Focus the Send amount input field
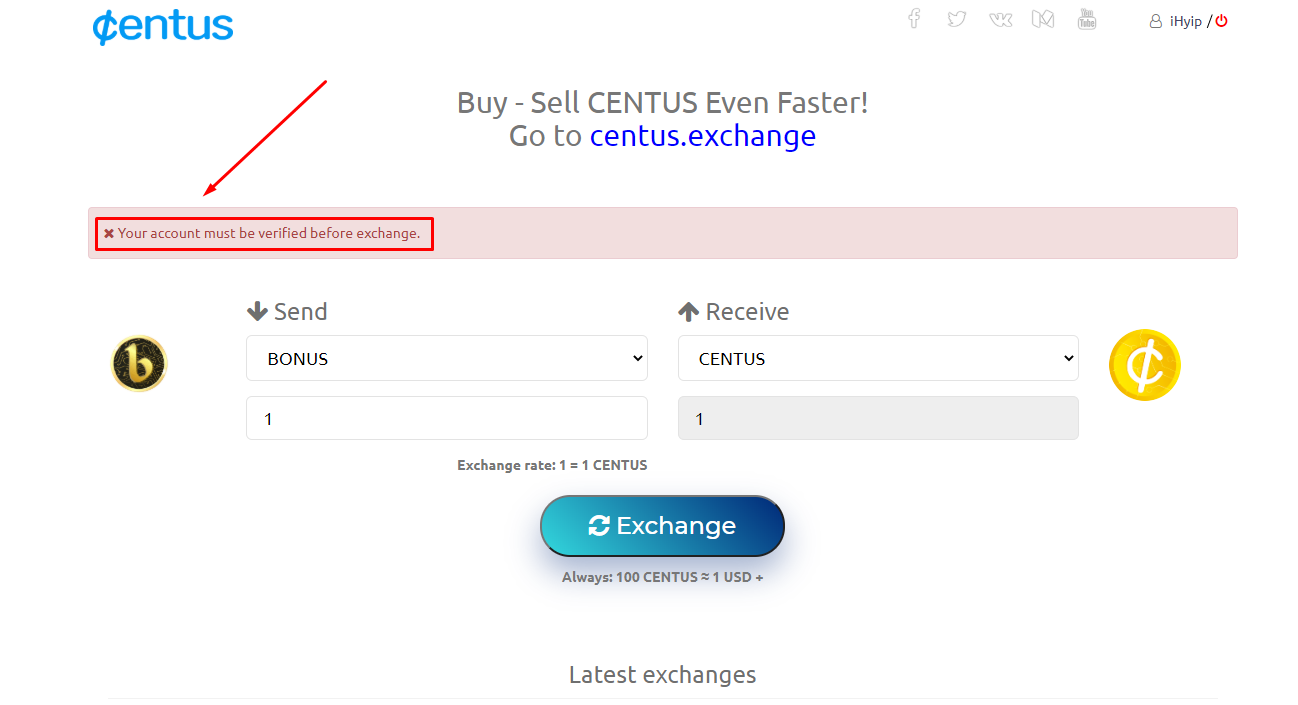The image size is (1298, 705). [x=446, y=418]
